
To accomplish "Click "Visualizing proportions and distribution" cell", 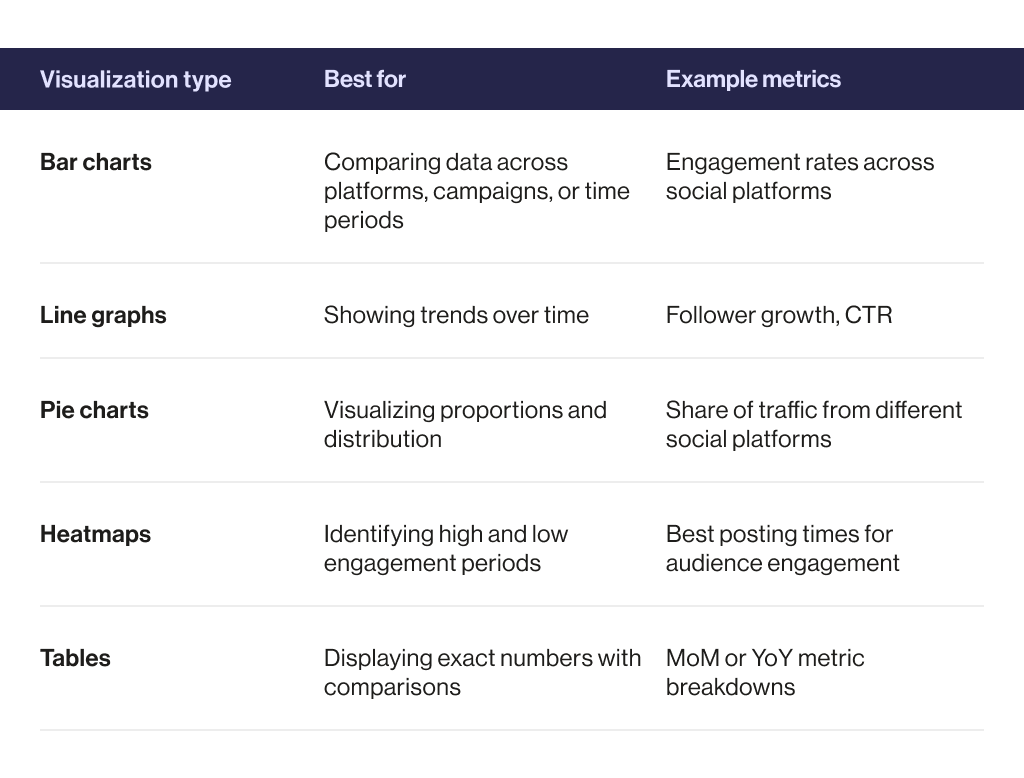I will pyautogui.click(x=465, y=424).
